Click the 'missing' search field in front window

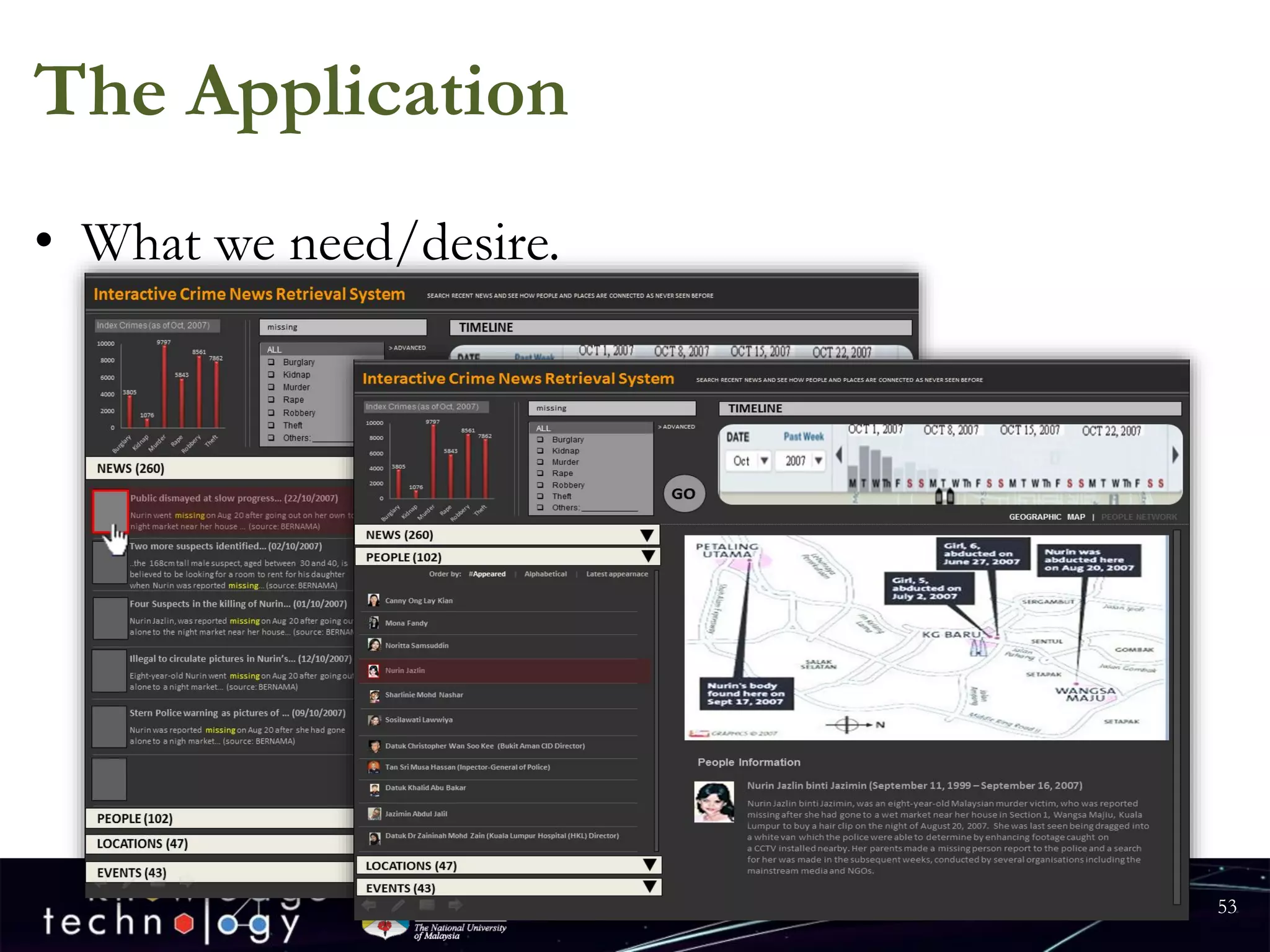click(x=612, y=408)
